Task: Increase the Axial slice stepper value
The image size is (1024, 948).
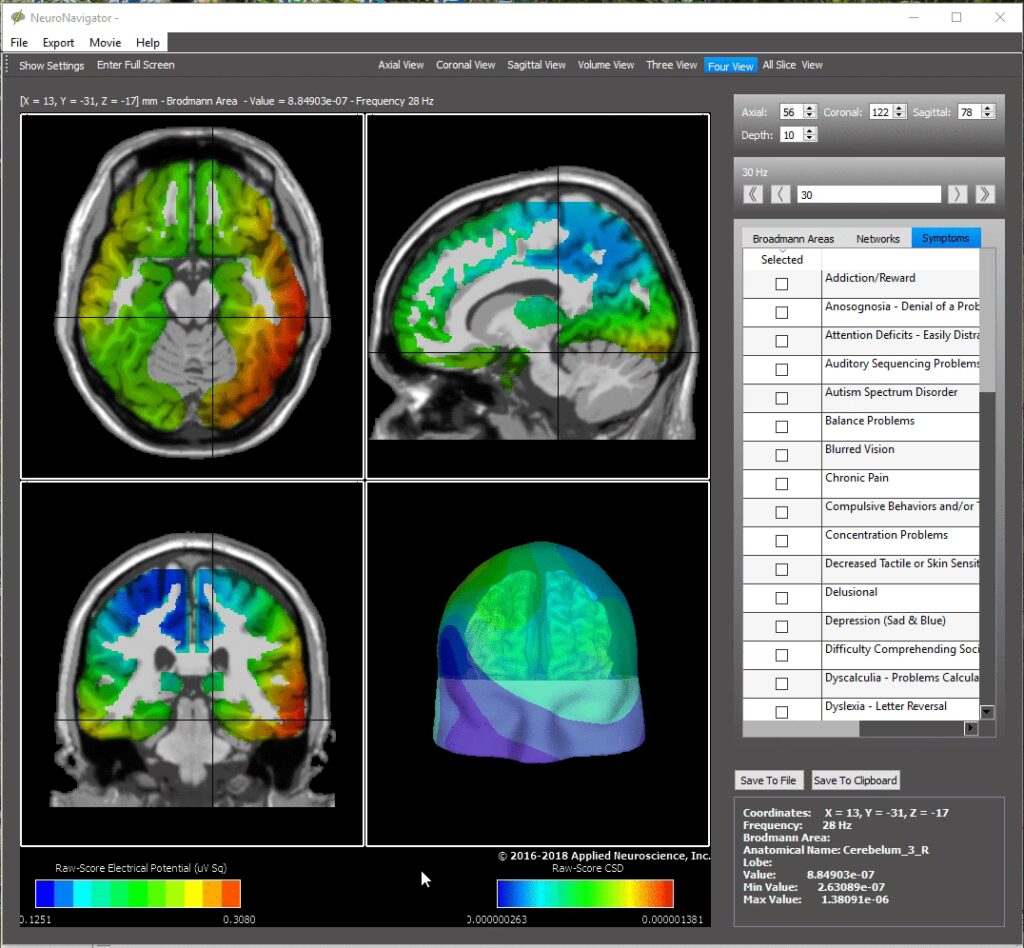Action: [x=810, y=108]
